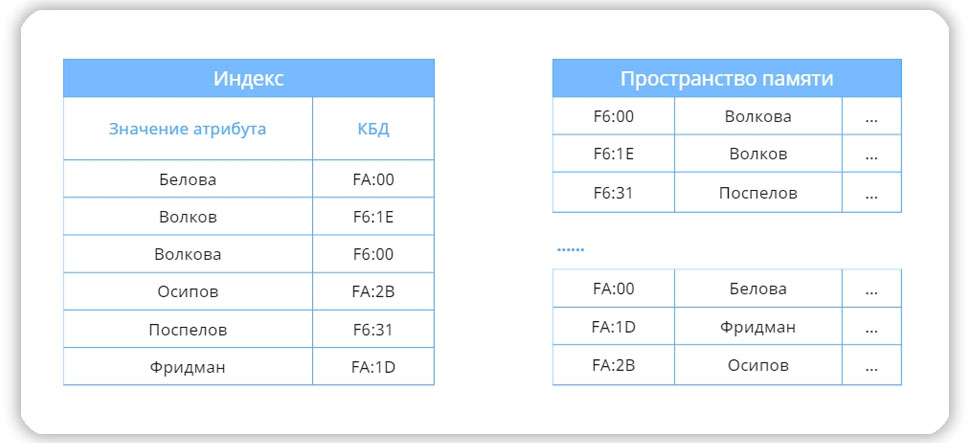The width and height of the screenshot is (969, 443).
Task: Click F6:1E in the КБД column
Action: (x=373, y=217)
